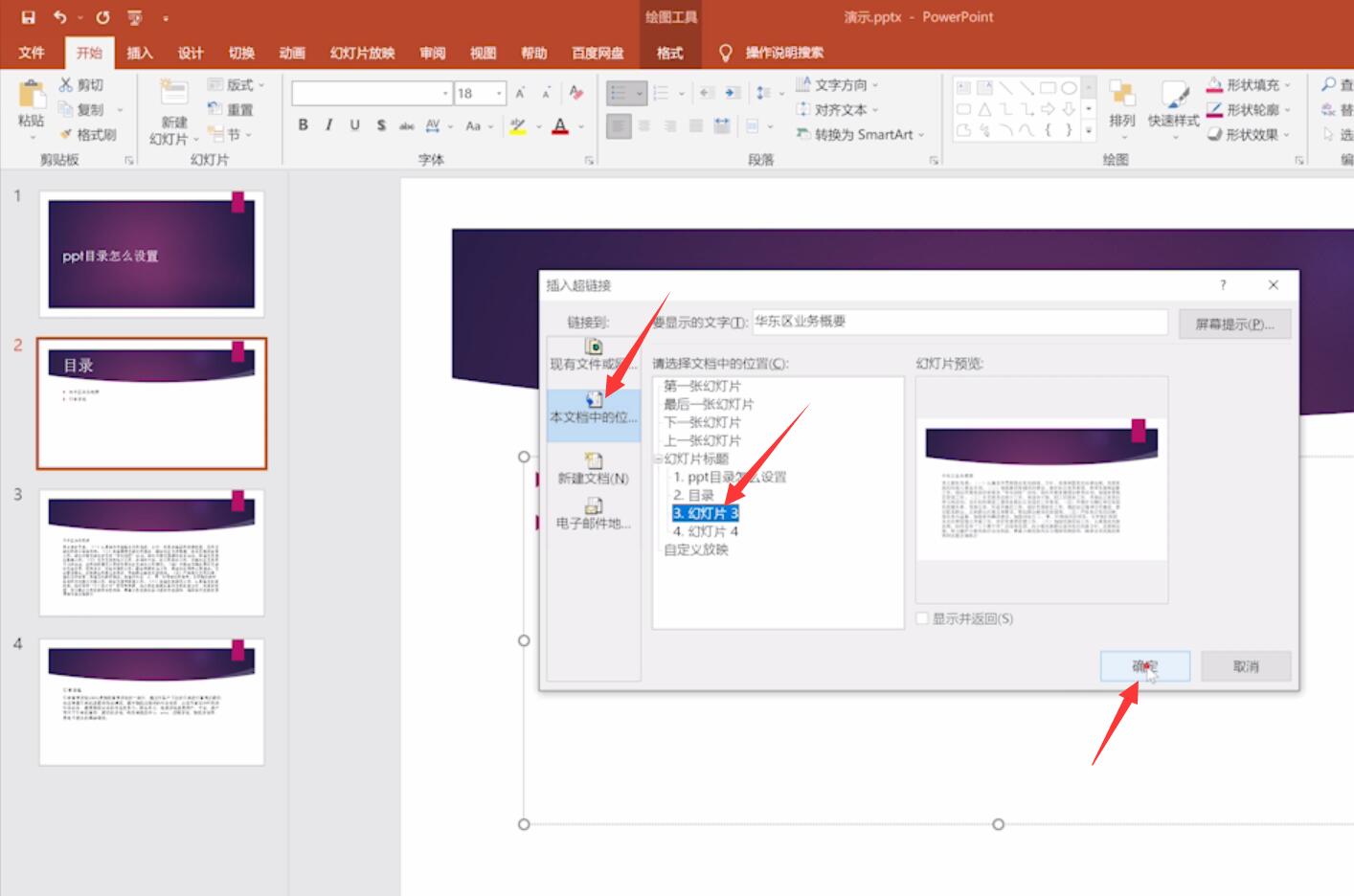Open Convert to SmartArt dropdown

coord(860,134)
